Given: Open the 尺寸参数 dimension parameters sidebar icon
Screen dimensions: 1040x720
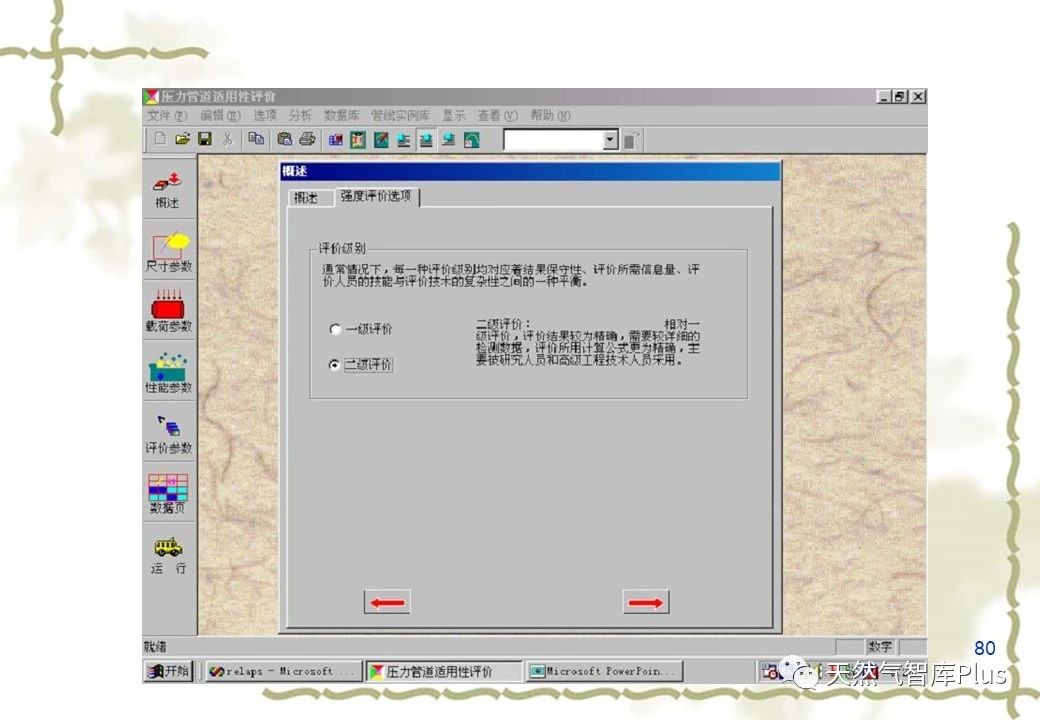Looking at the screenshot, I should point(168,252).
